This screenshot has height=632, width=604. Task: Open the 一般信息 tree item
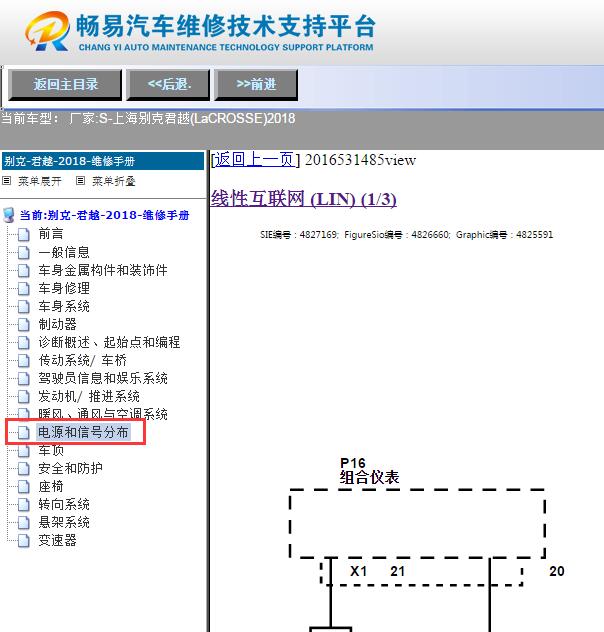point(64,252)
